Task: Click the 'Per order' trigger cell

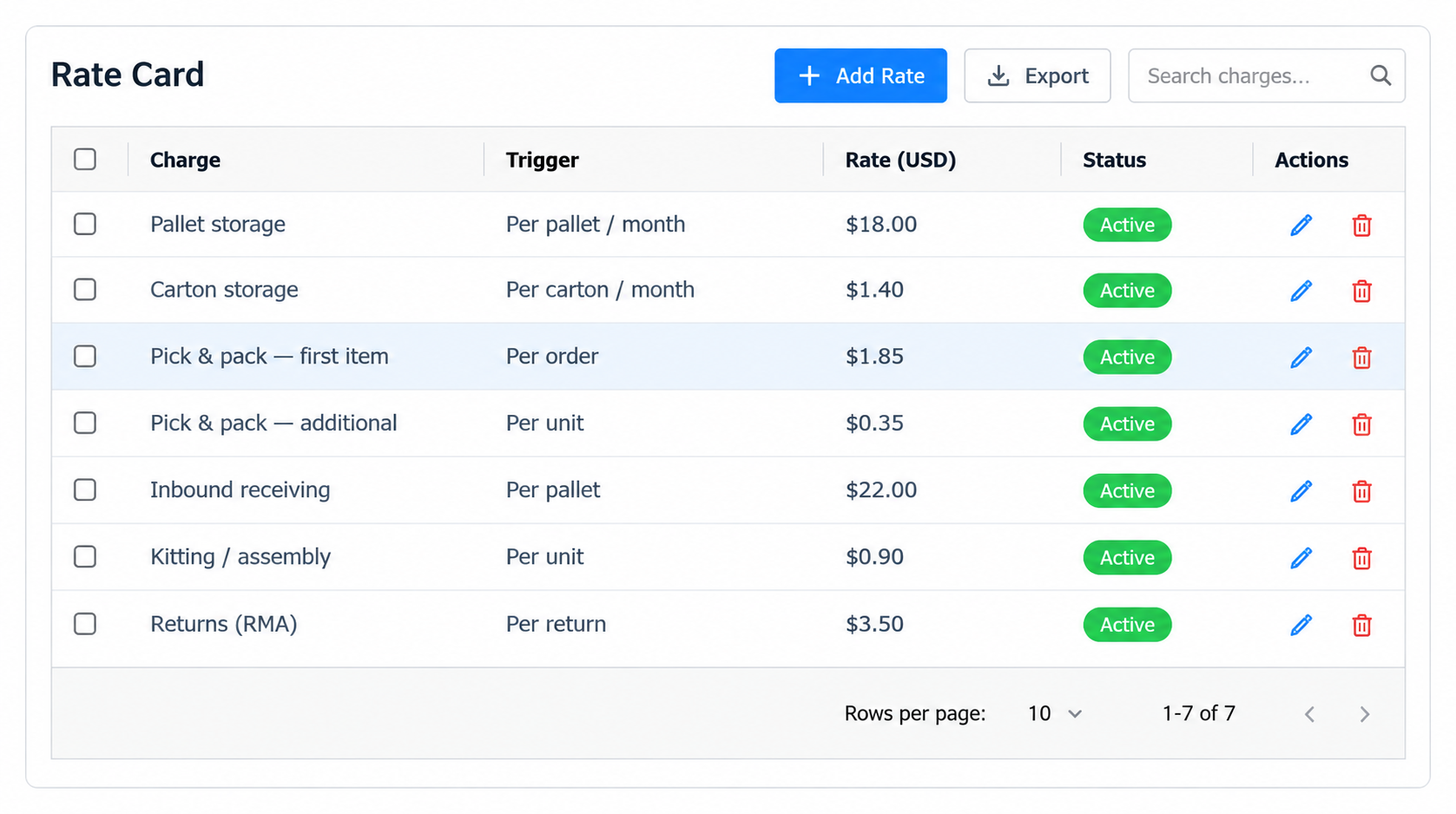Action: coord(552,357)
